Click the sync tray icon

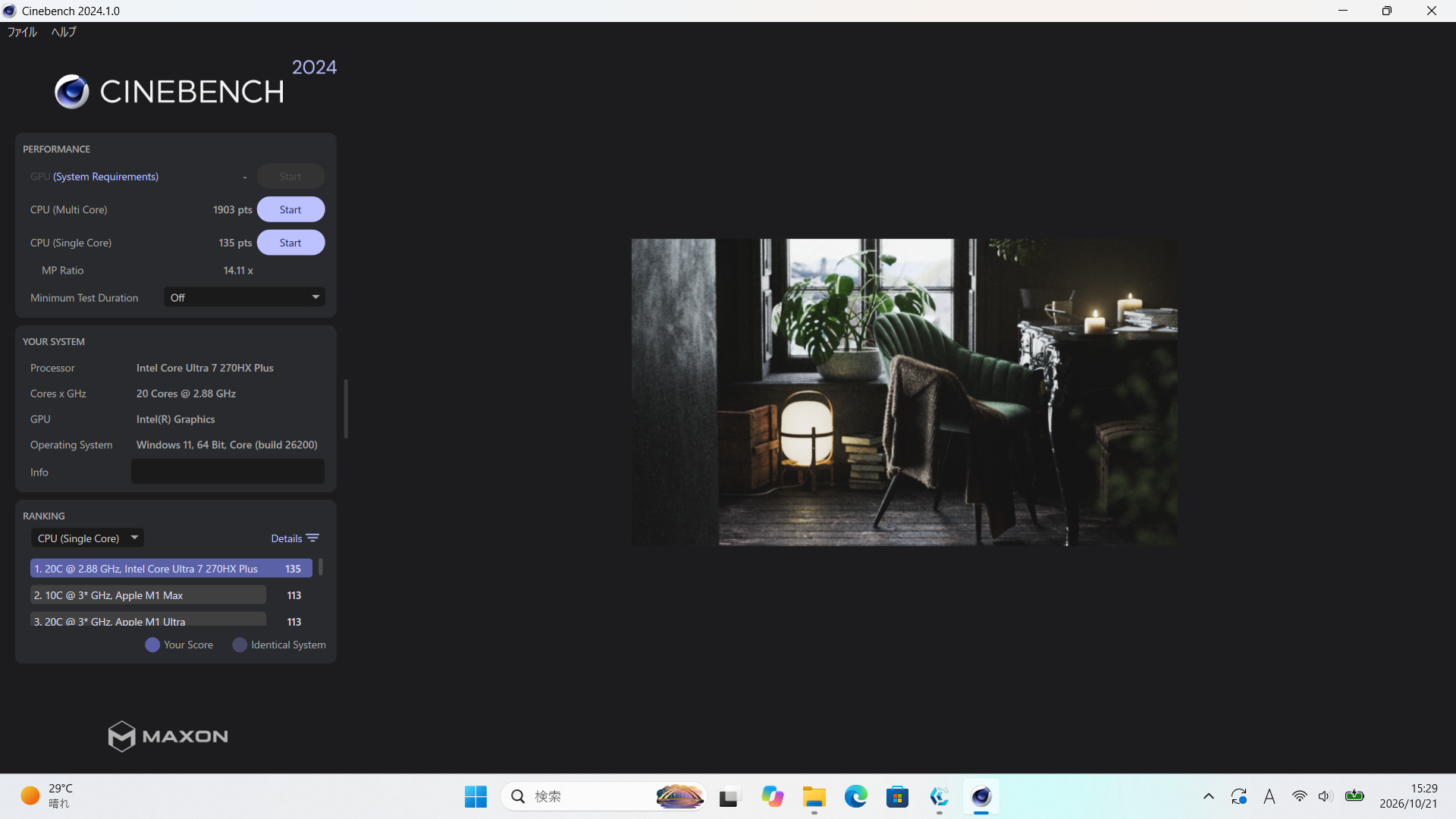(x=1239, y=796)
